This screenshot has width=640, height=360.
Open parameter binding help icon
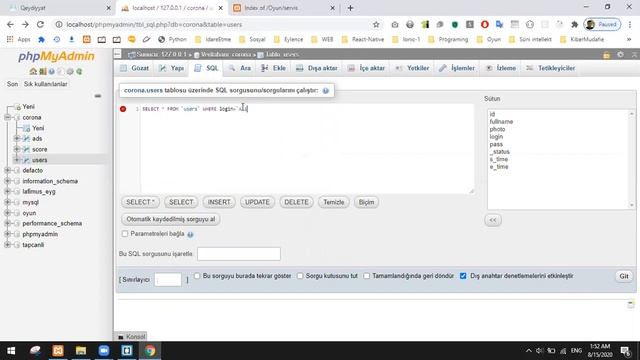pos(190,234)
